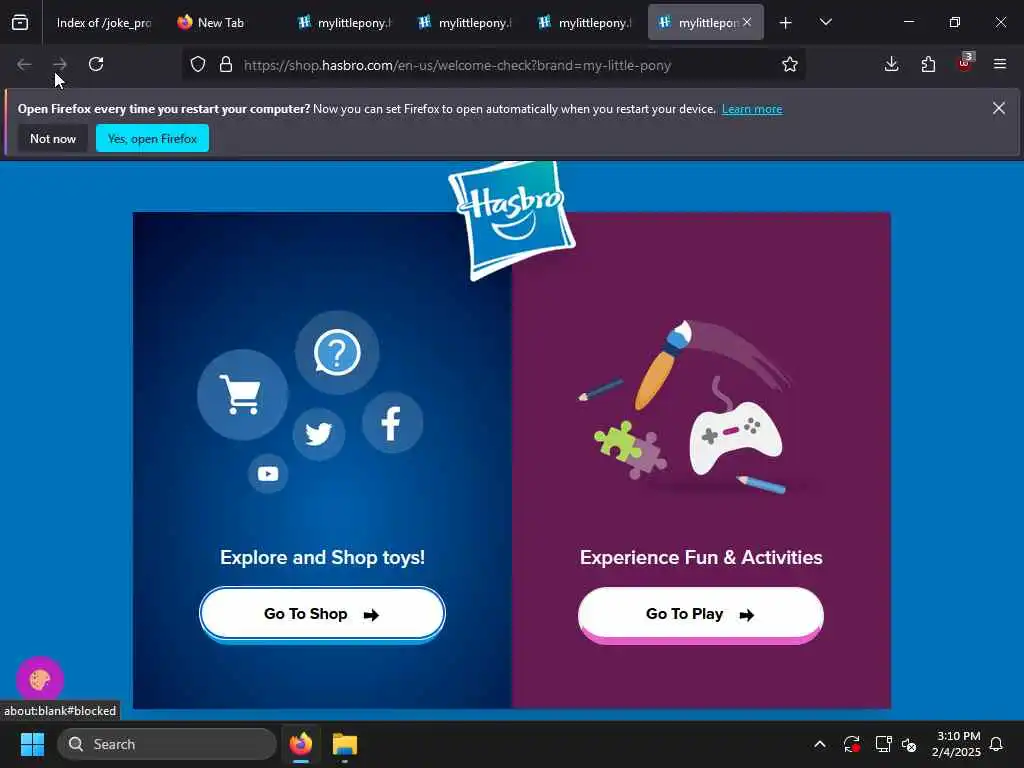
Task: Click the sync status tray icon
Action: pyautogui.click(x=852, y=744)
